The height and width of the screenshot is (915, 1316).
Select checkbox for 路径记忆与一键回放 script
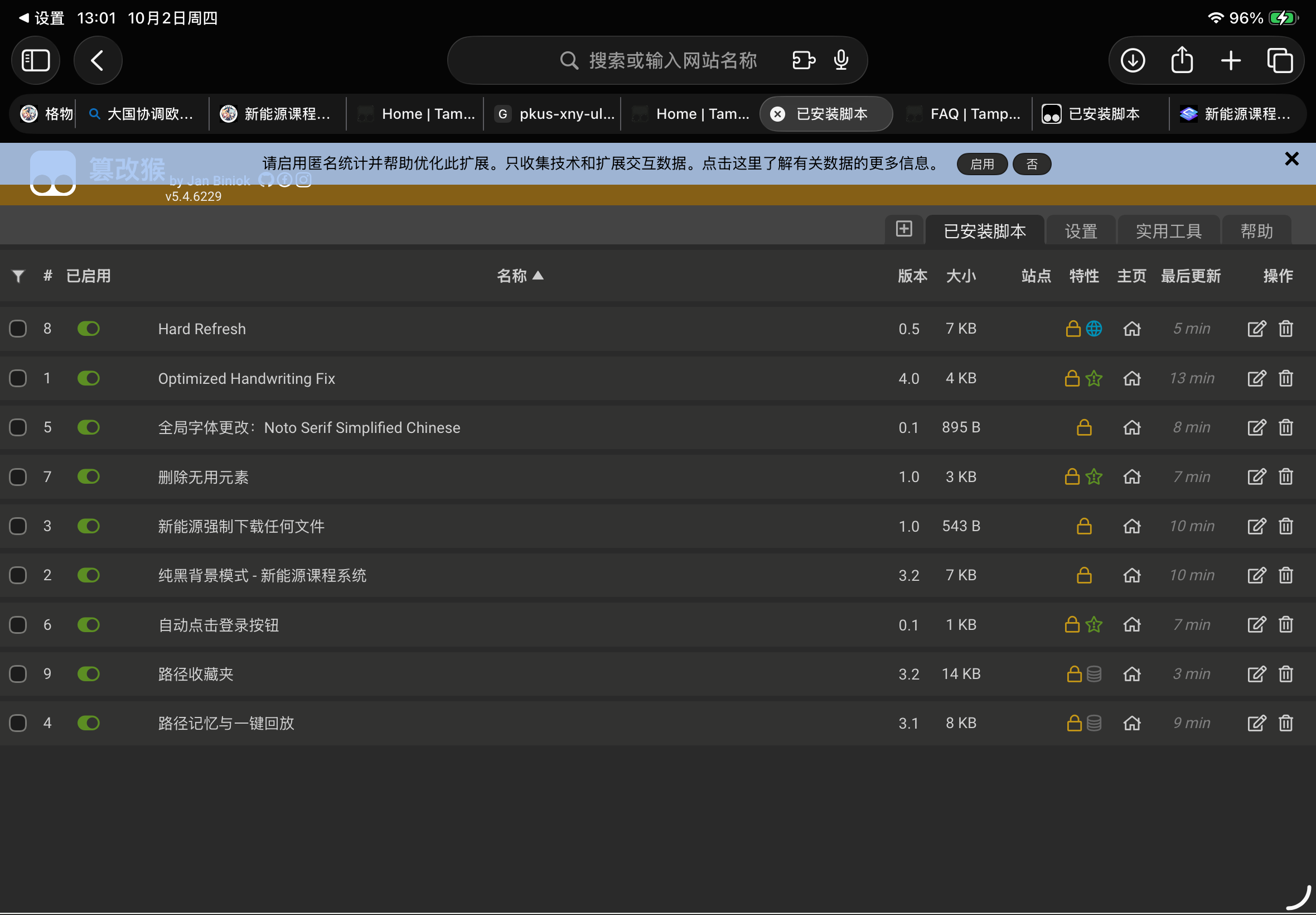point(18,723)
